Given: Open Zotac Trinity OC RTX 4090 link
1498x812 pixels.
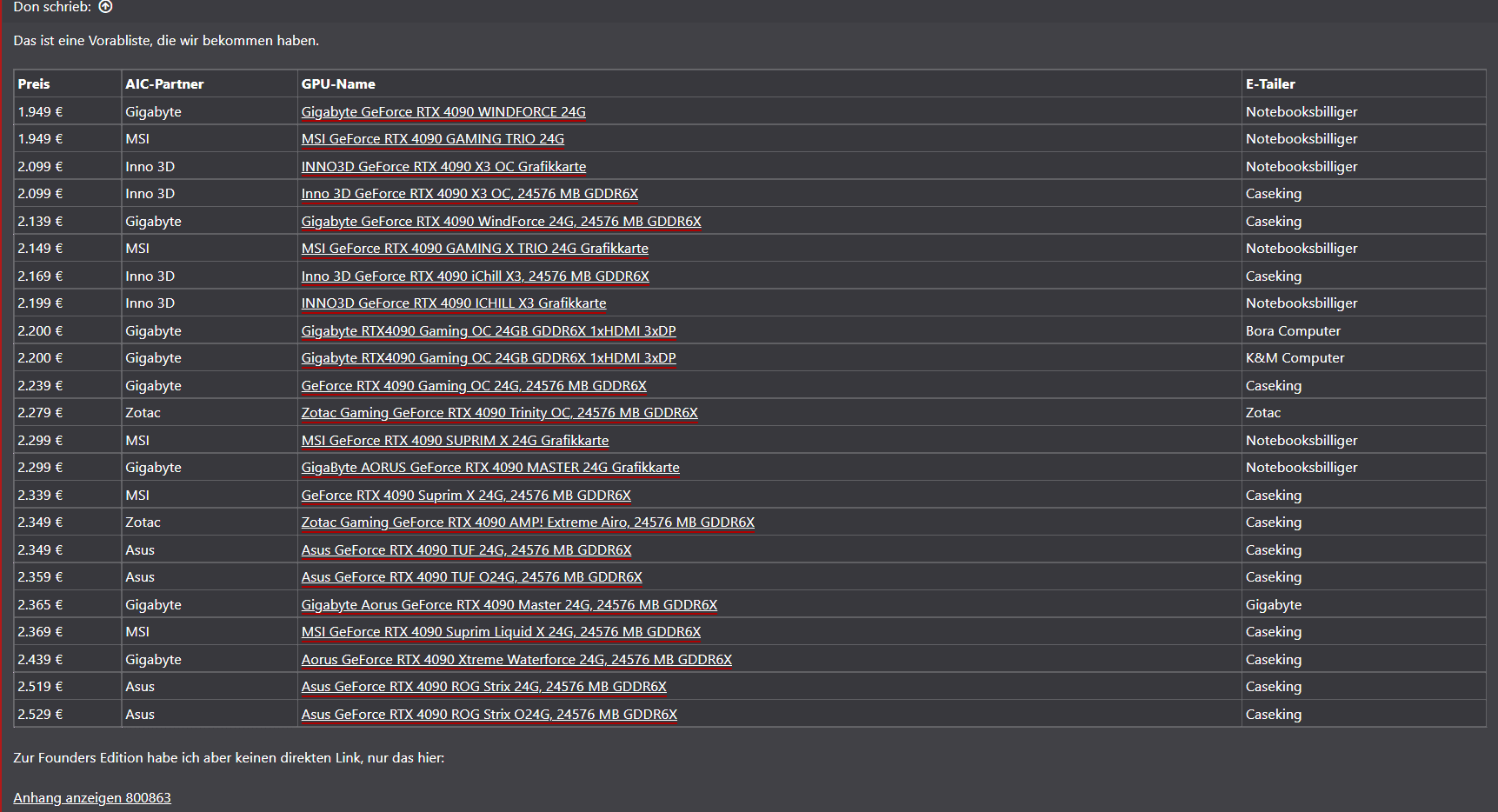Looking at the screenshot, I should click(x=499, y=413).
